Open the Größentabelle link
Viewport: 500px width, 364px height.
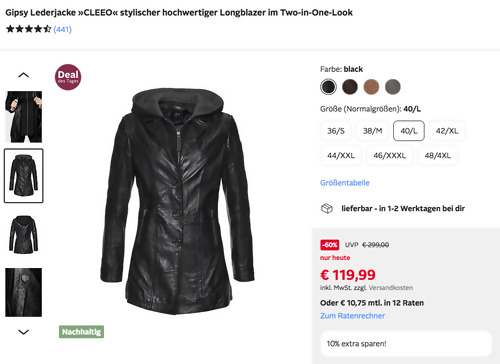pyautogui.click(x=345, y=183)
